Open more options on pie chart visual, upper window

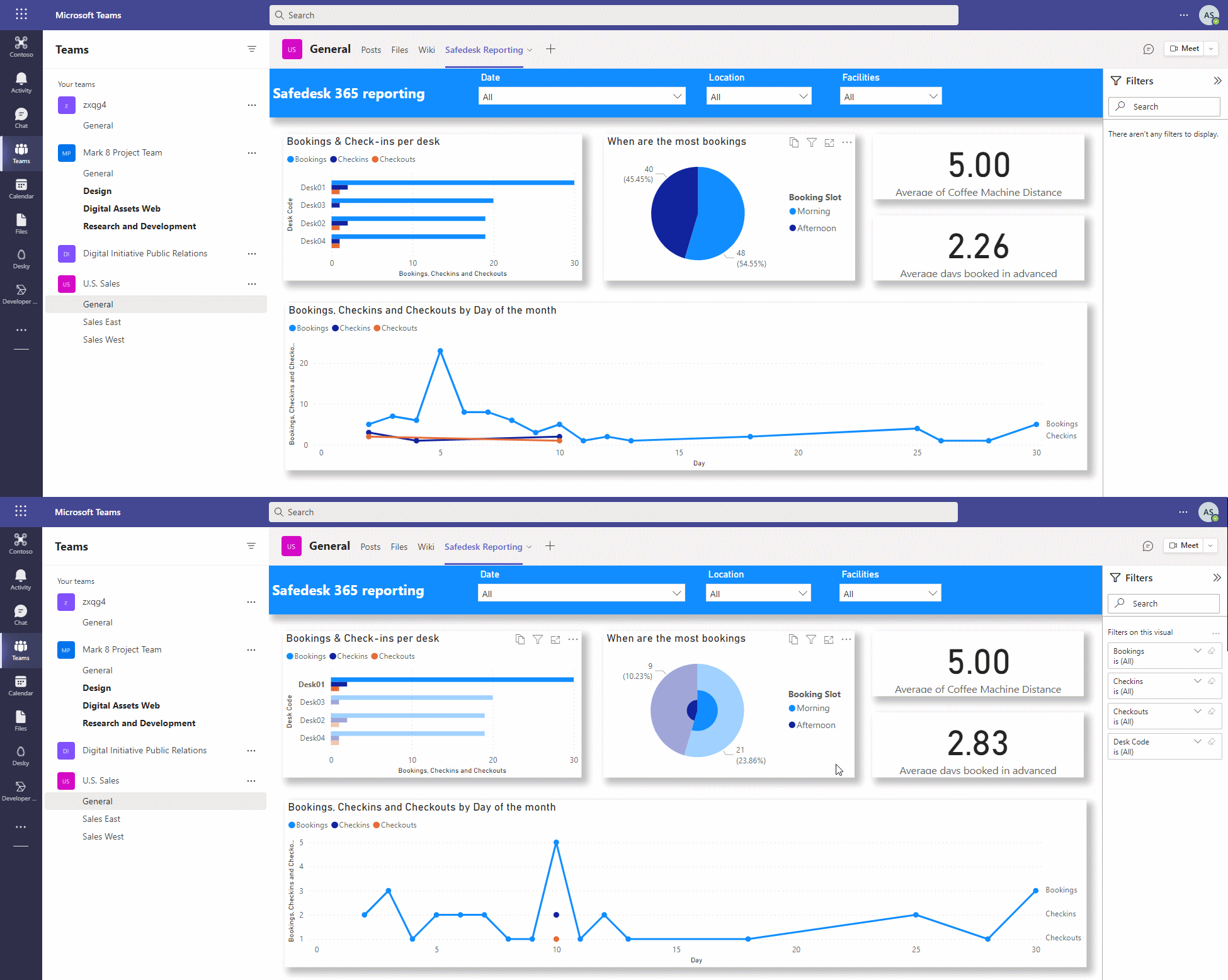(847, 142)
